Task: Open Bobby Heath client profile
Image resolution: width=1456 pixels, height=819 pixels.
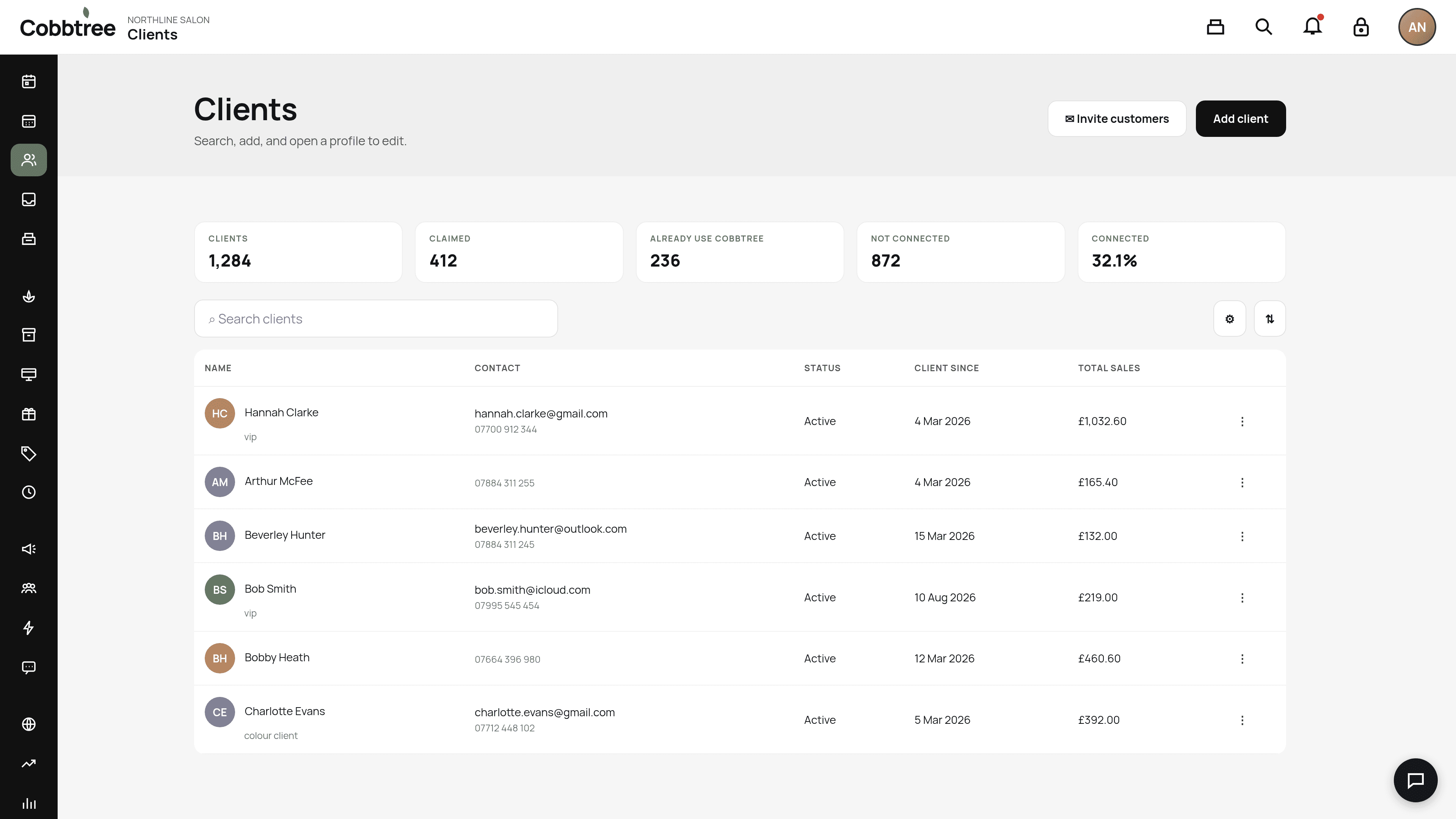Action: coord(277,657)
